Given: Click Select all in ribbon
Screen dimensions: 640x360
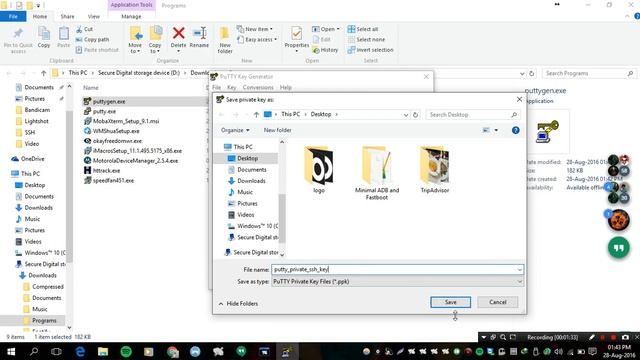Looking at the screenshot, I should pyautogui.click(x=362, y=29).
